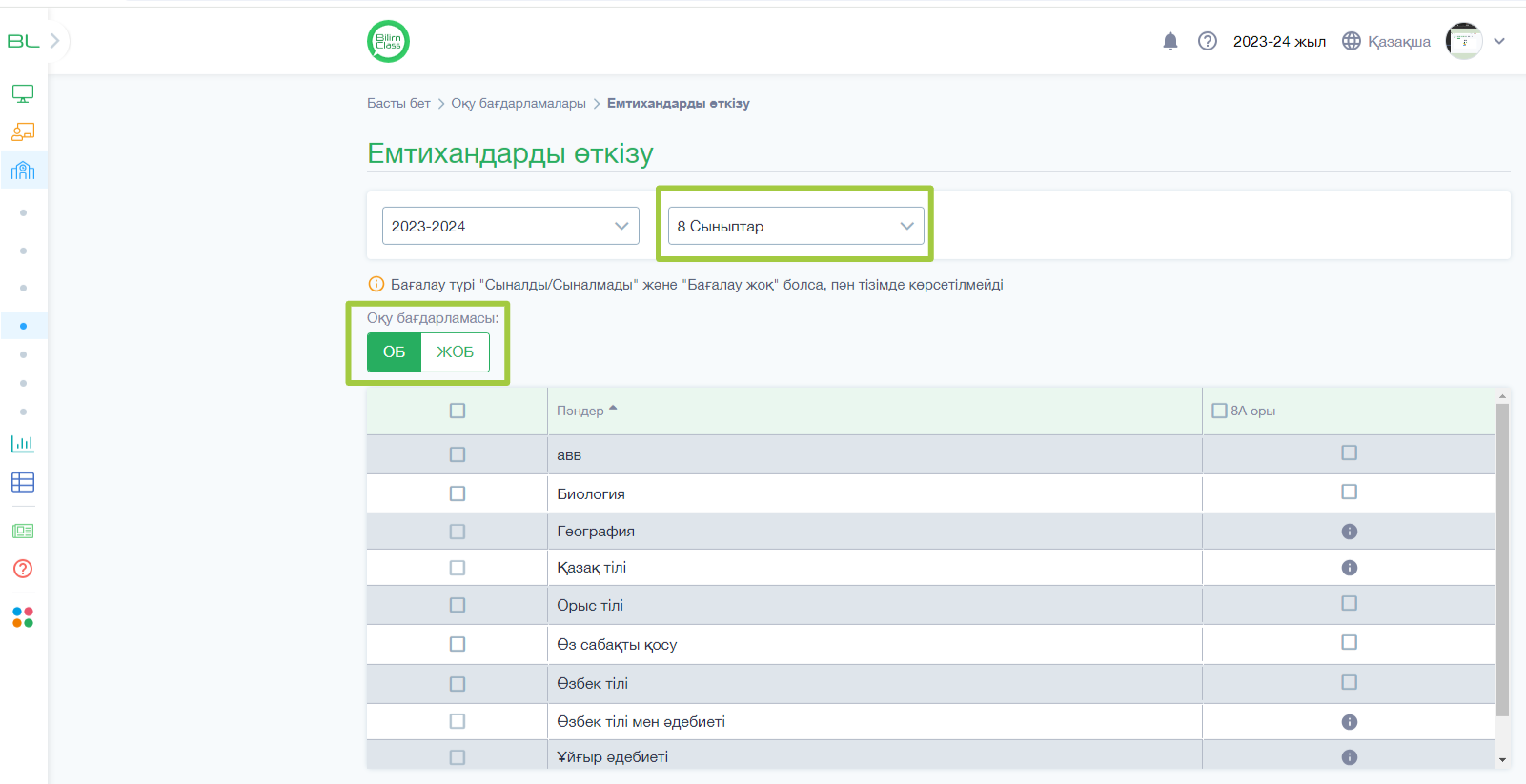Check Өзбек тілі checkbox under 8А орыс
Image resolution: width=1526 pixels, height=784 pixels.
(1349, 682)
